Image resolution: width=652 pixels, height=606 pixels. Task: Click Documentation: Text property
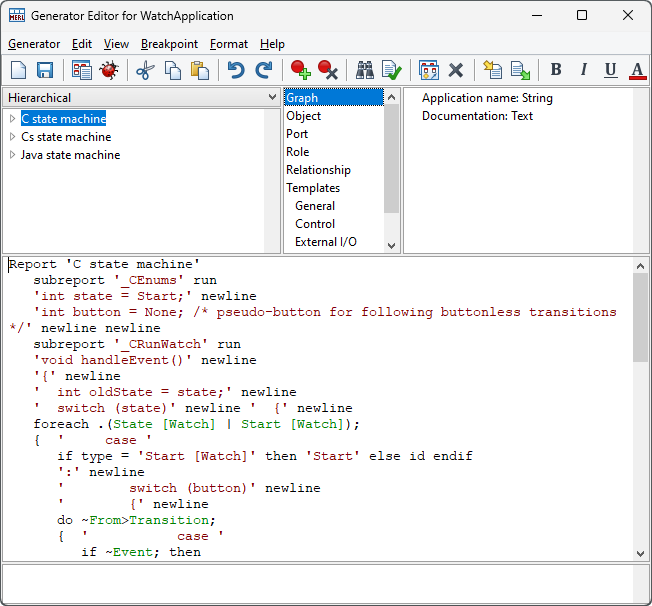pos(477,116)
